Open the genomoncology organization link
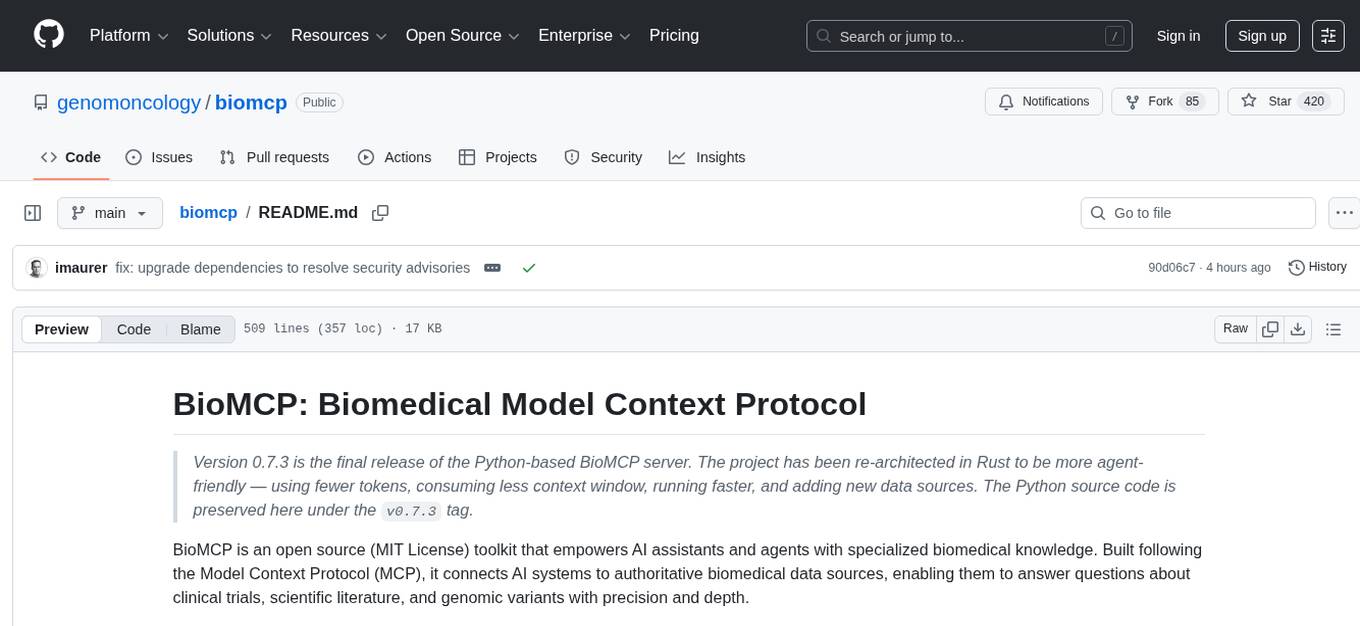Image resolution: width=1360 pixels, height=626 pixels. (129, 102)
